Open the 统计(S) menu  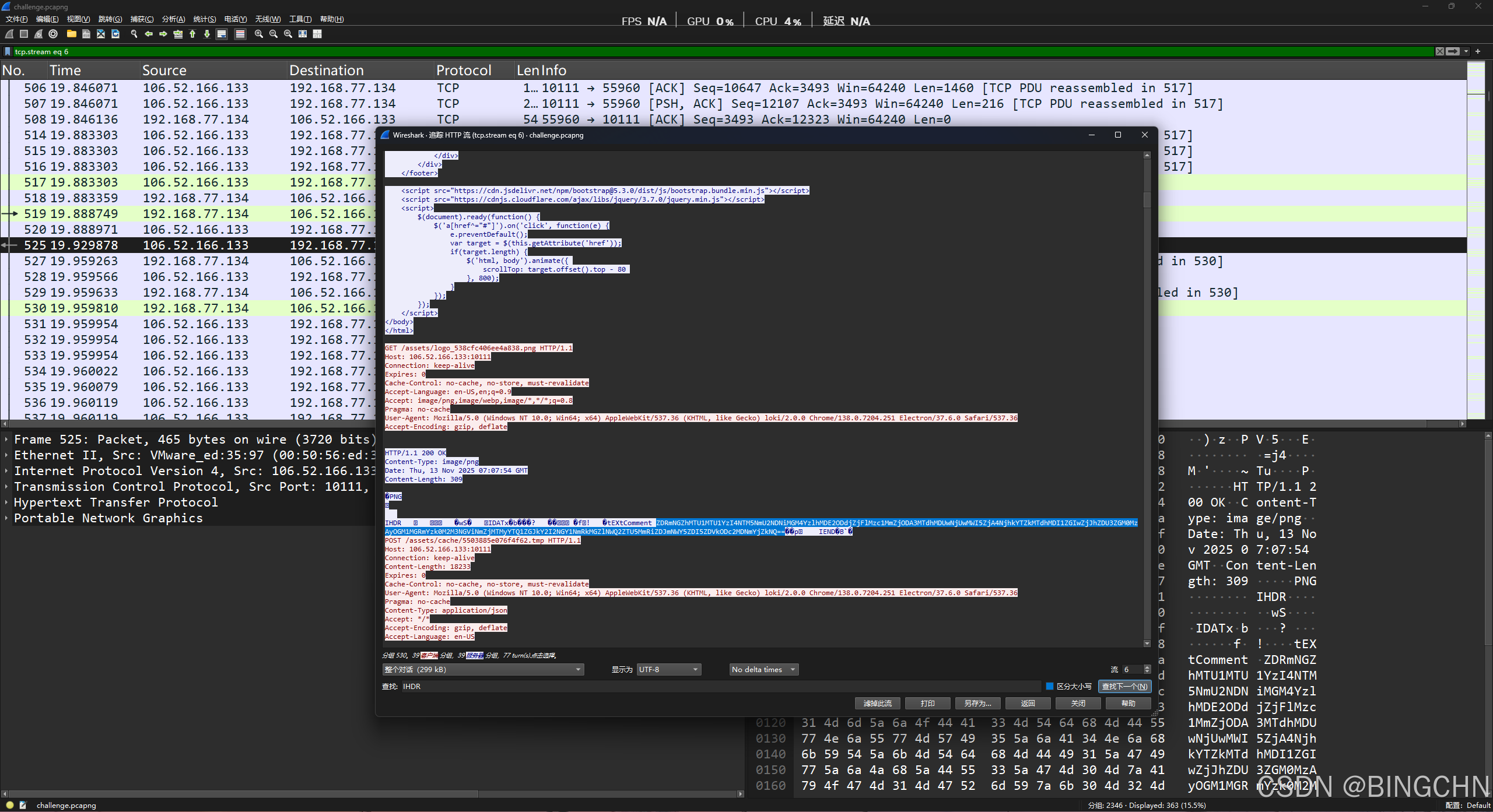click(x=204, y=19)
